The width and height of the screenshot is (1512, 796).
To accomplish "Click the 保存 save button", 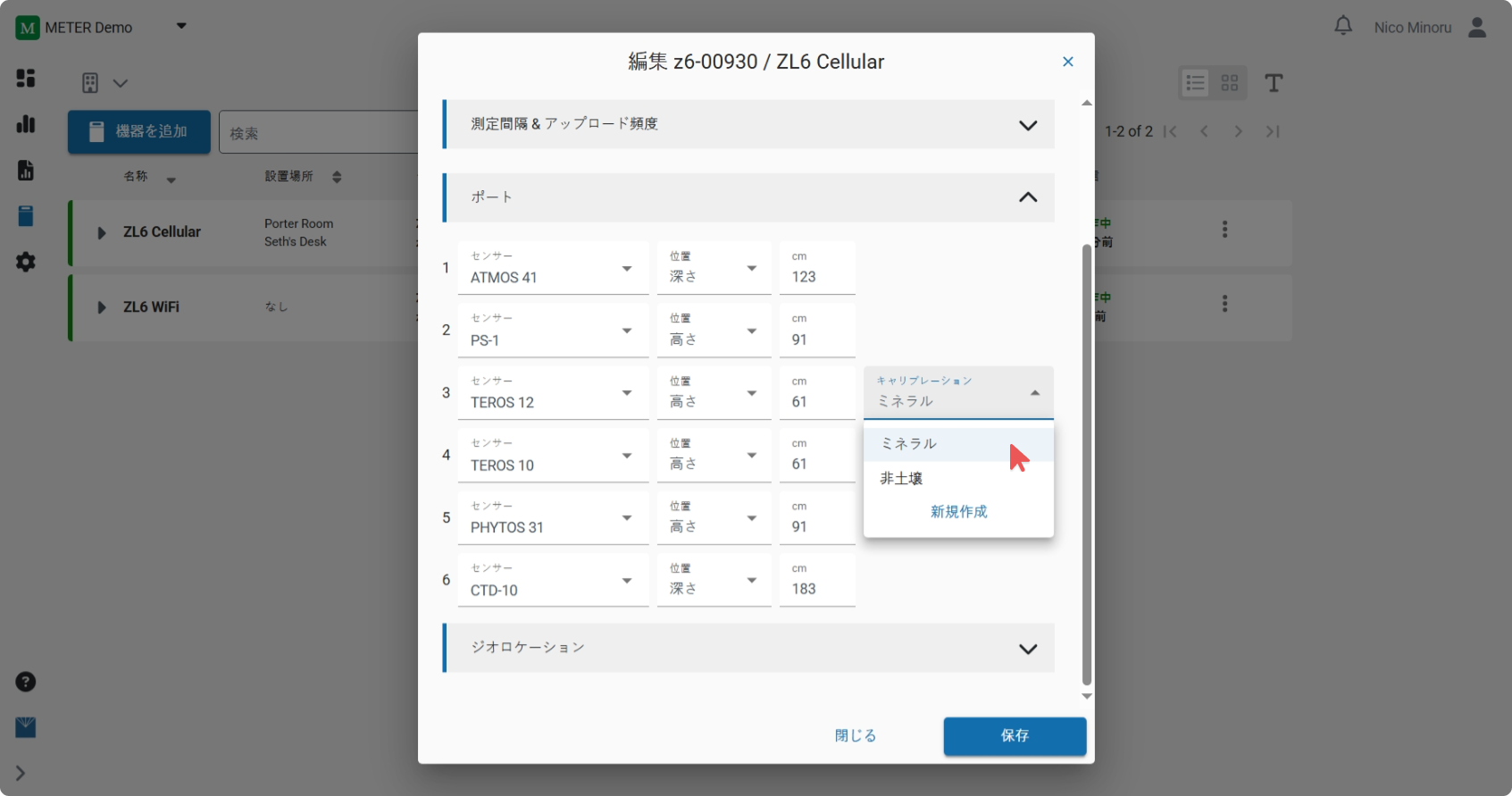I will 1015,736.
